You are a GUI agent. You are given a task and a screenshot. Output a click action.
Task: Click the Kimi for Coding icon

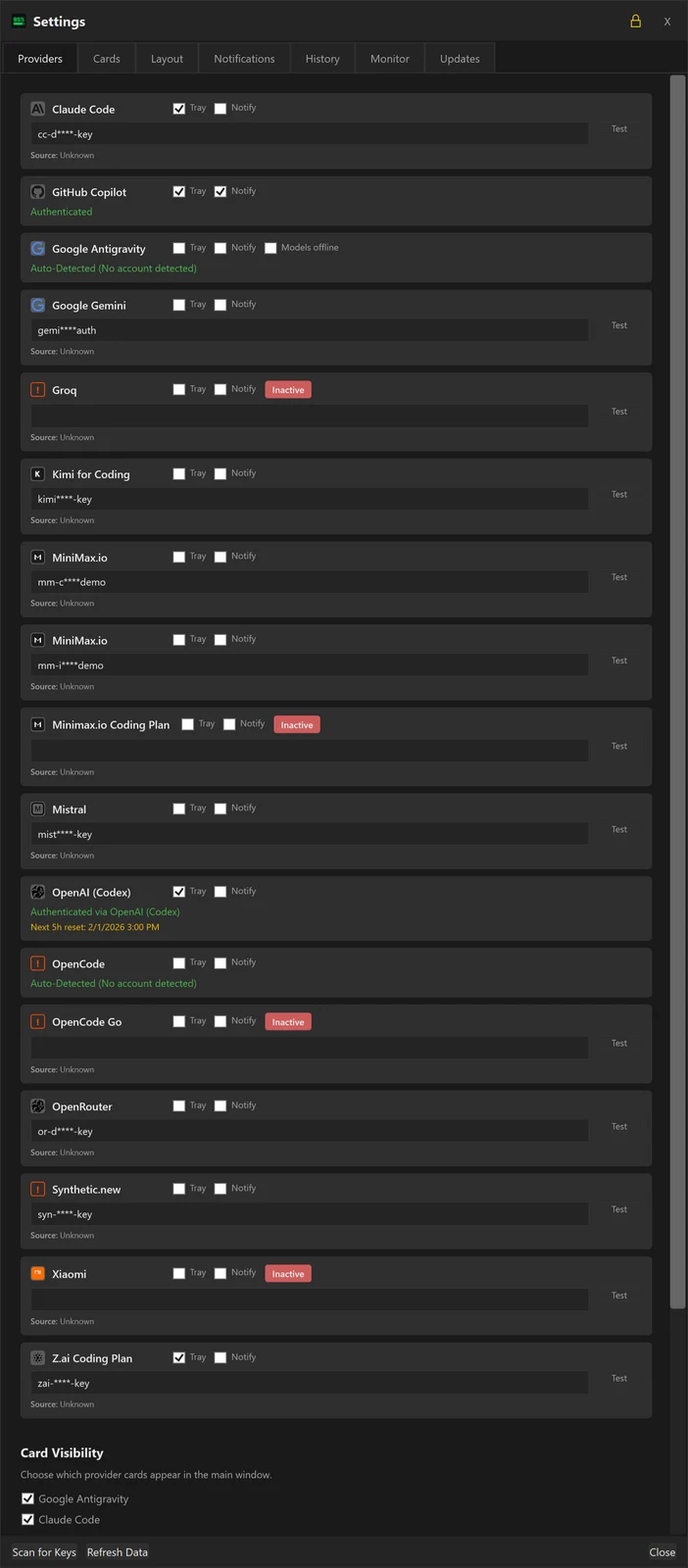[x=37, y=474]
